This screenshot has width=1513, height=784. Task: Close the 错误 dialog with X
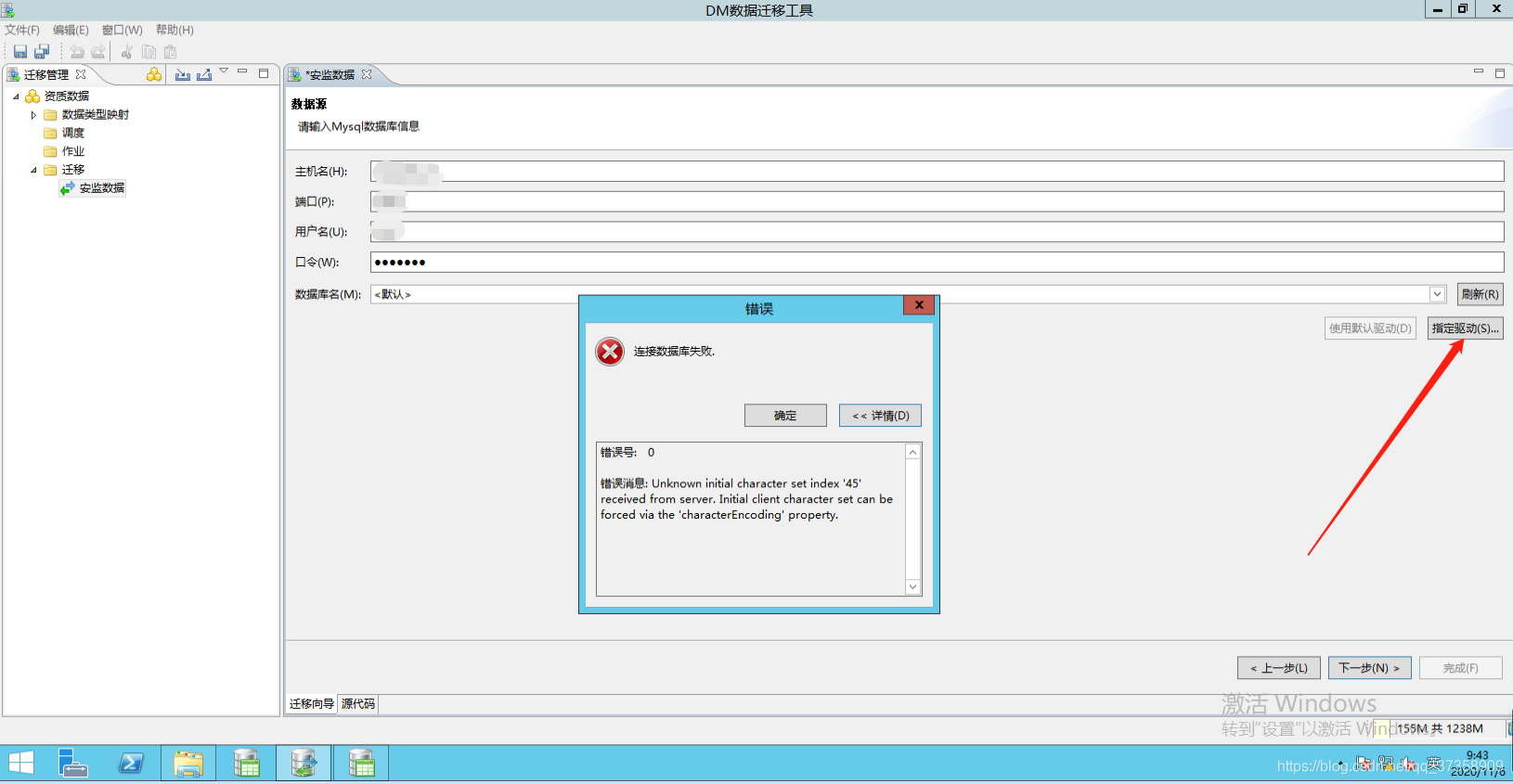(919, 305)
